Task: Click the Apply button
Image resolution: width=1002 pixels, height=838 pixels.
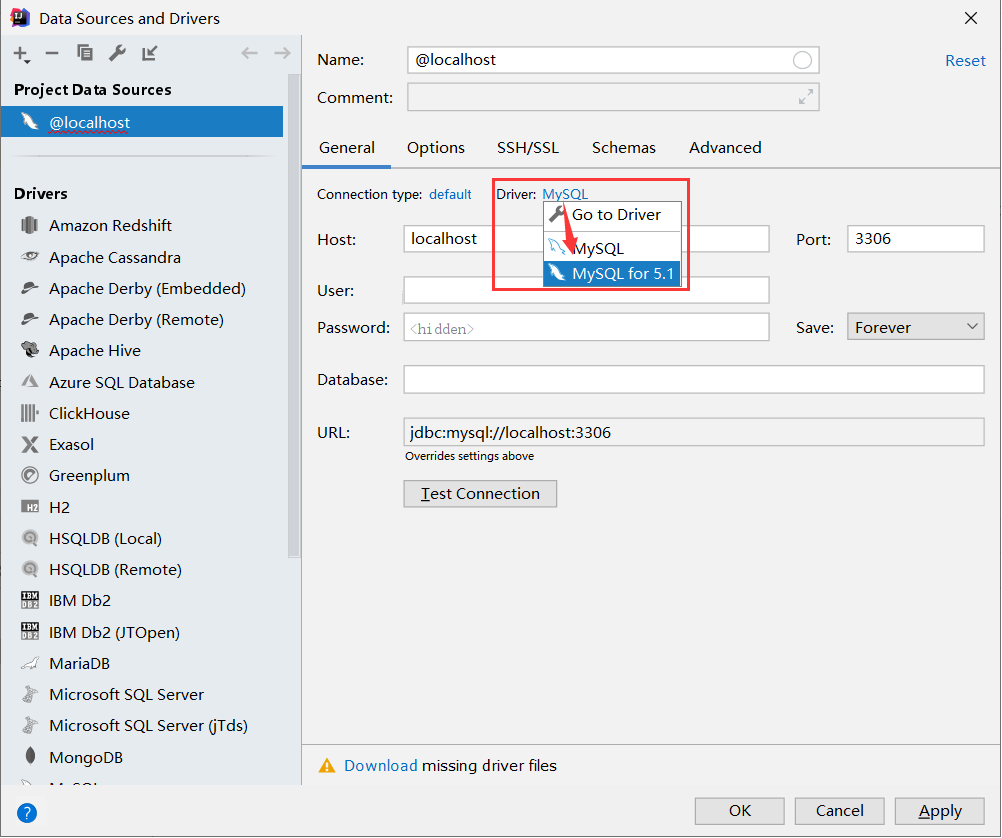Action: [x=939, y=811]
